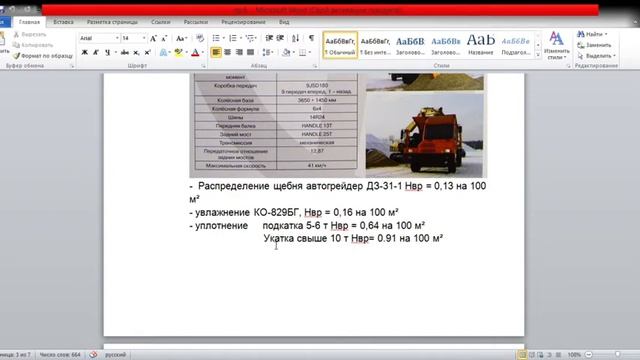Switch to Вид tab
Image resolution: width=640 pixels, height=360 pixels.
[x=284, y=22]
